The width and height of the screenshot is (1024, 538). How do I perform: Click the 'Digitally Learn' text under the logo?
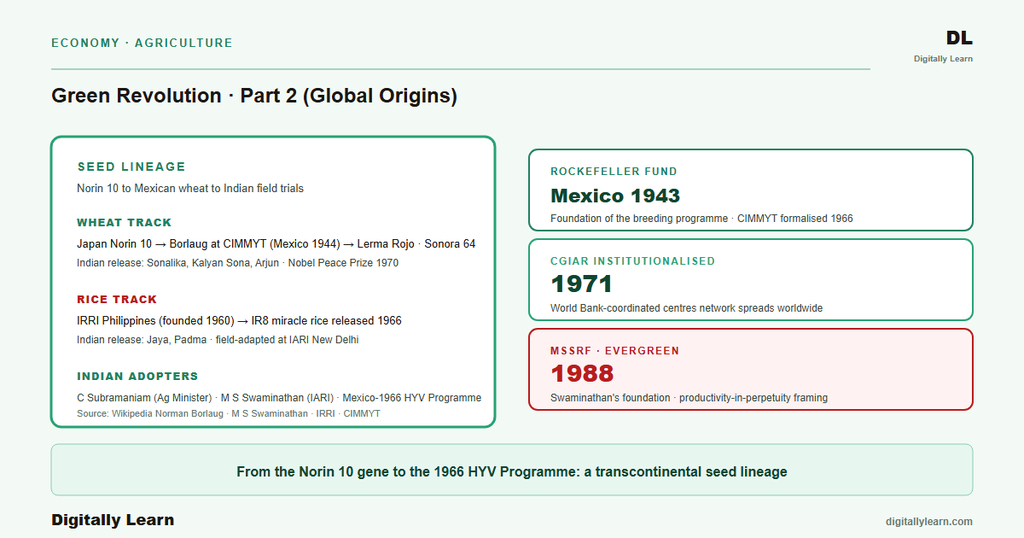click(x=943, y=59)
